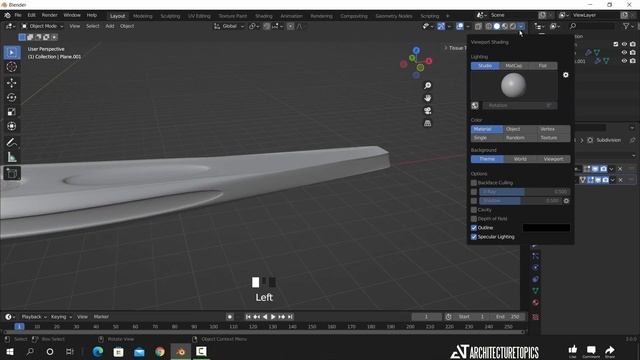640x360 pixels.
Task: Adjust the Shadow intensity slider
Action: (x=520, y=201)
